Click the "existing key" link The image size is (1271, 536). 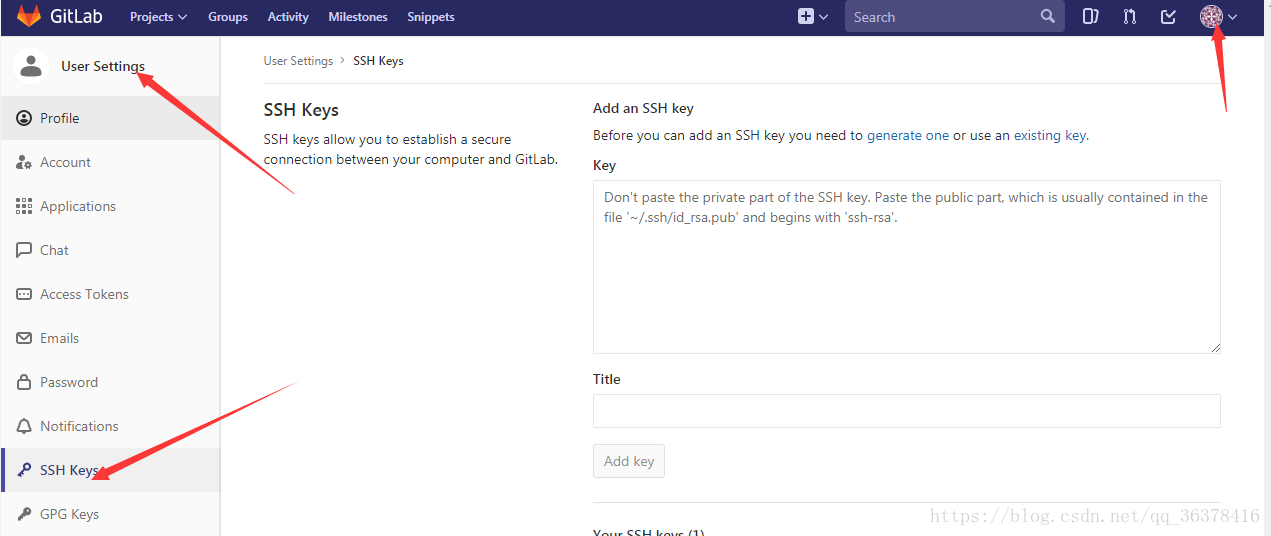(1049, 136)
